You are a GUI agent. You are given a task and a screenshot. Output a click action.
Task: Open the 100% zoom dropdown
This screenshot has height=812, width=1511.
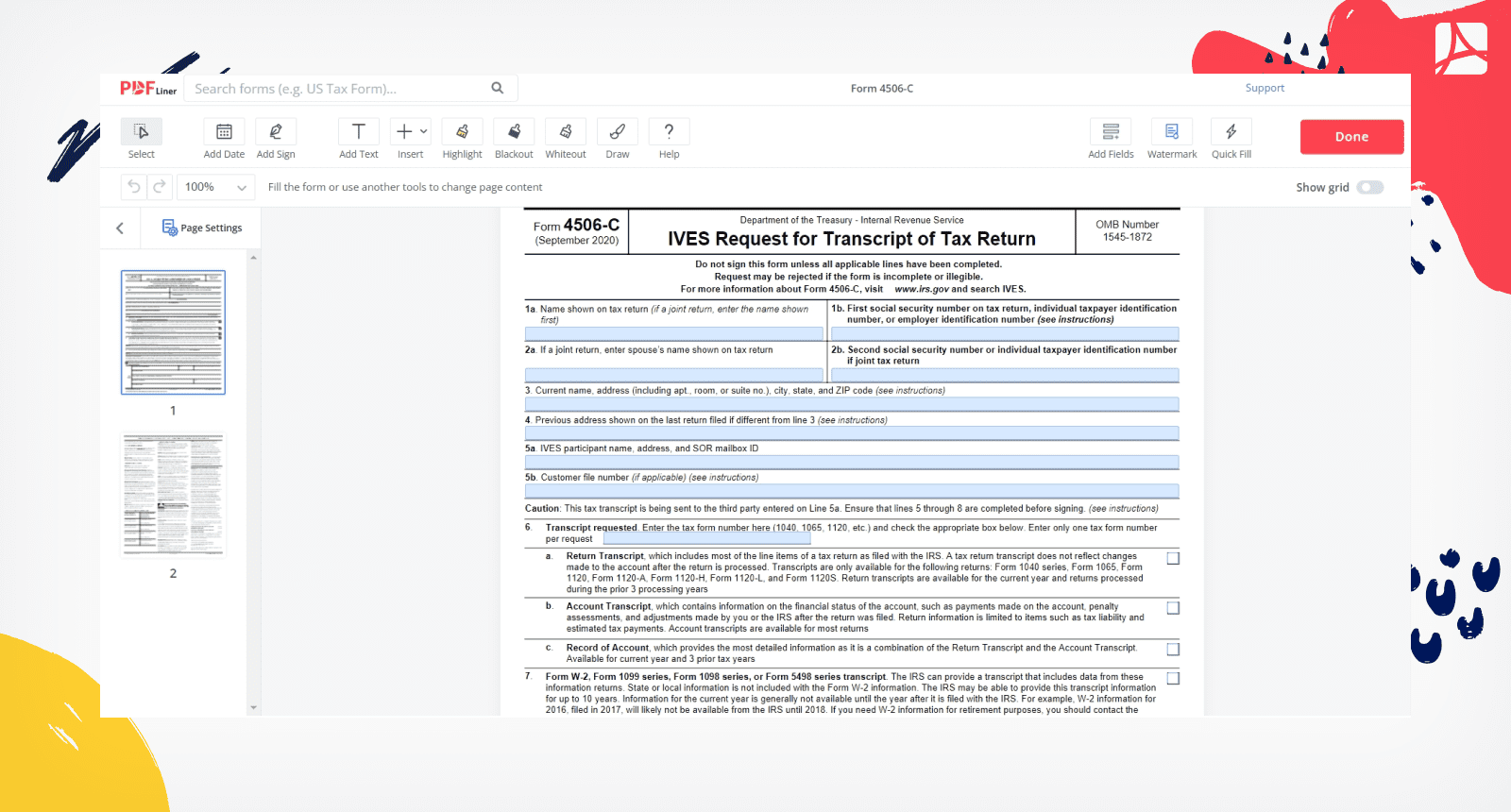pyautogui.click(x=215, y=187)
